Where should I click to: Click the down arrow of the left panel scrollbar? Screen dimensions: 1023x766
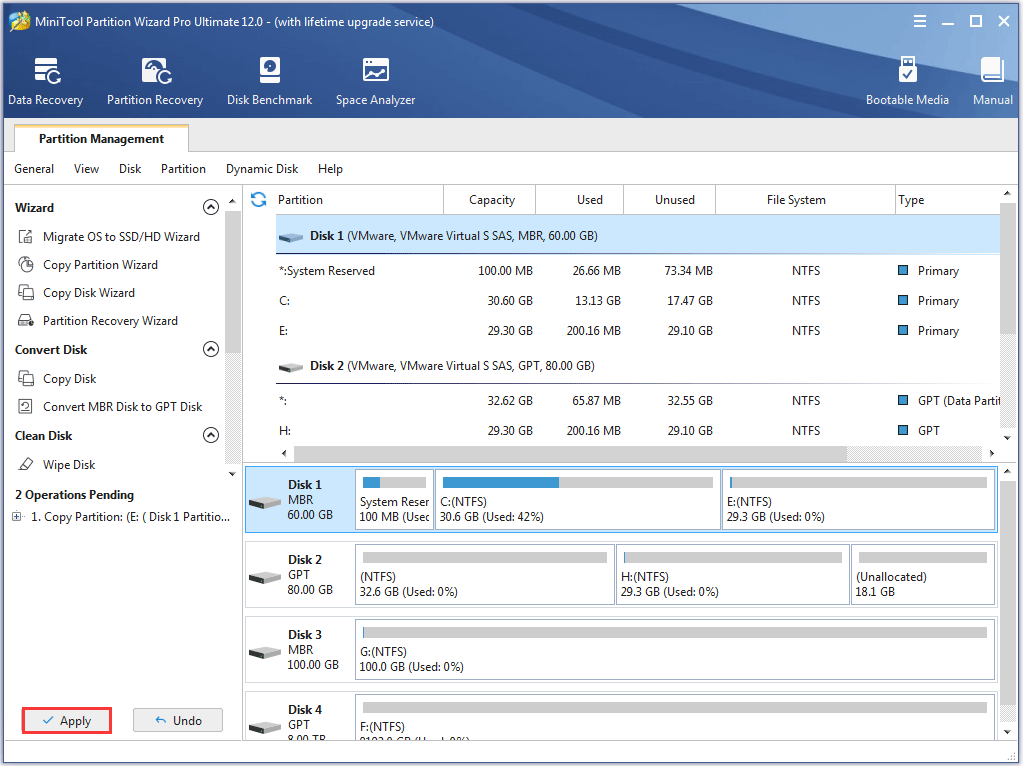click(232, 474)
